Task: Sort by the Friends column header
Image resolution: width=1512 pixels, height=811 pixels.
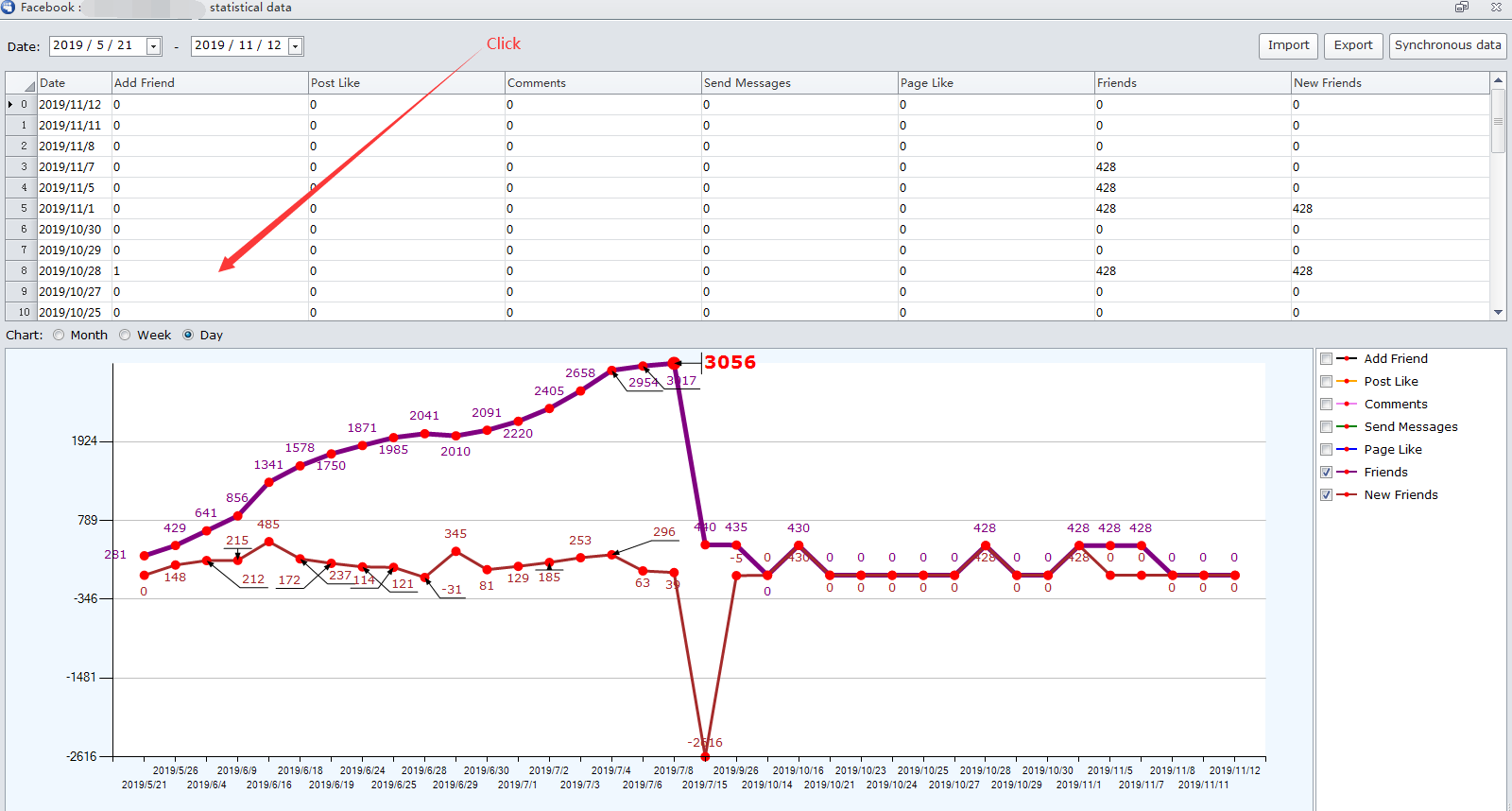Action: pos(1193,83)
